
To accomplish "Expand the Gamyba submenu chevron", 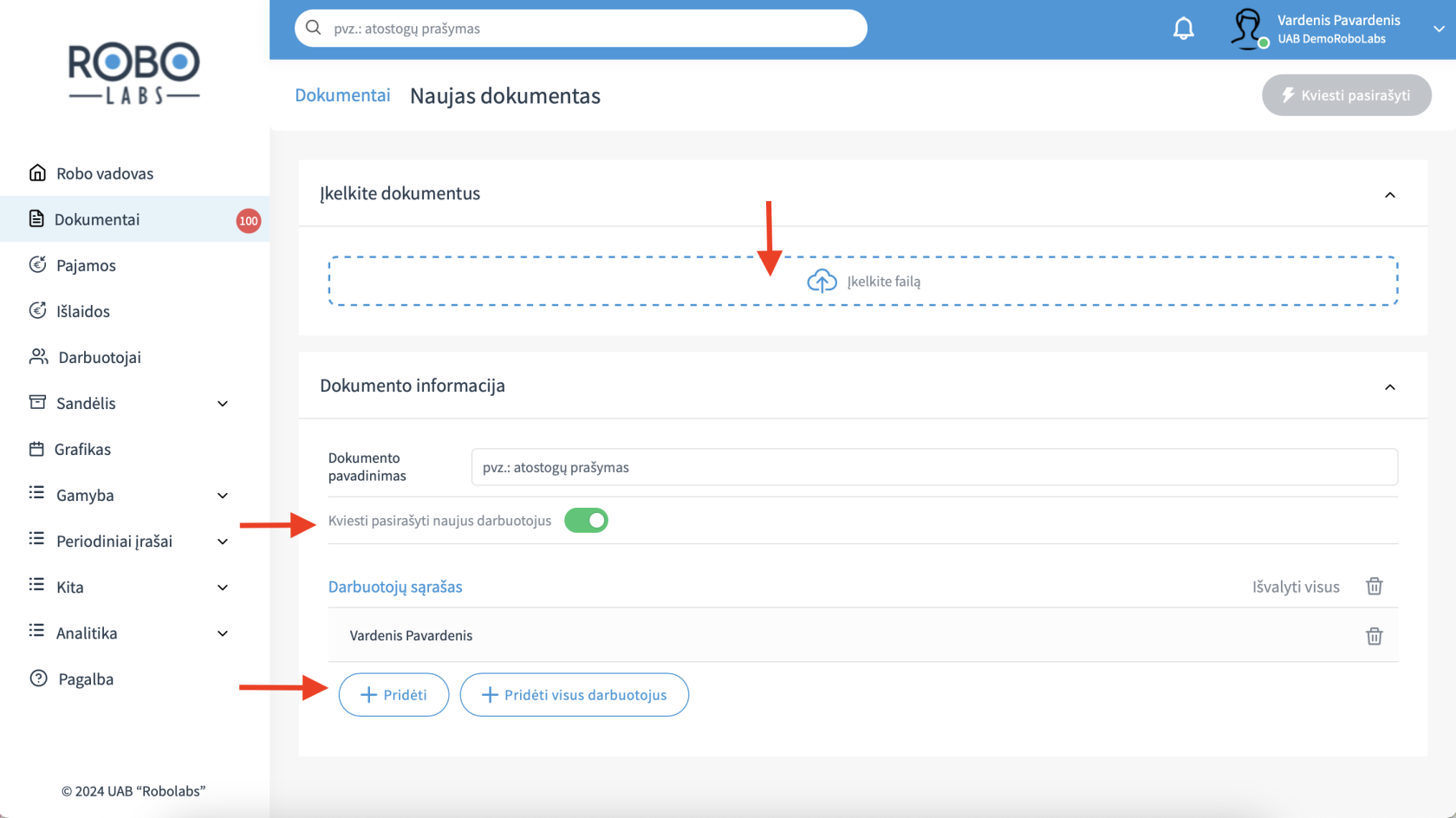I will (x=223, y=496).
